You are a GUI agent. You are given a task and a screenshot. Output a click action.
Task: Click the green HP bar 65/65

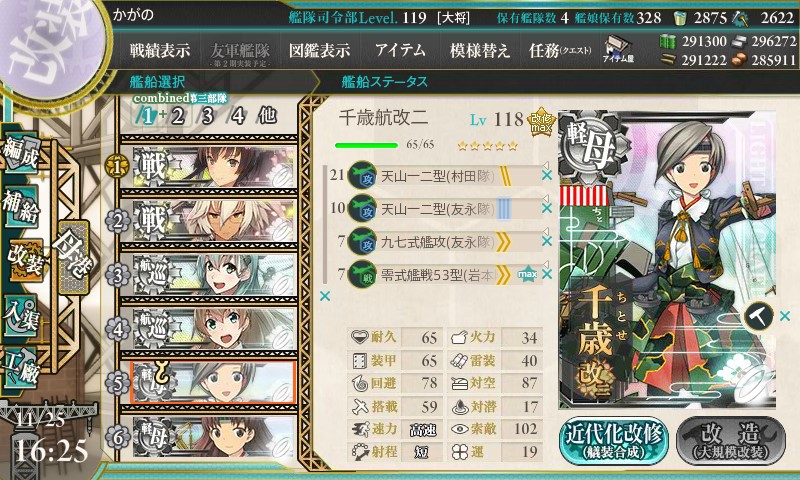tap(366, 145)
